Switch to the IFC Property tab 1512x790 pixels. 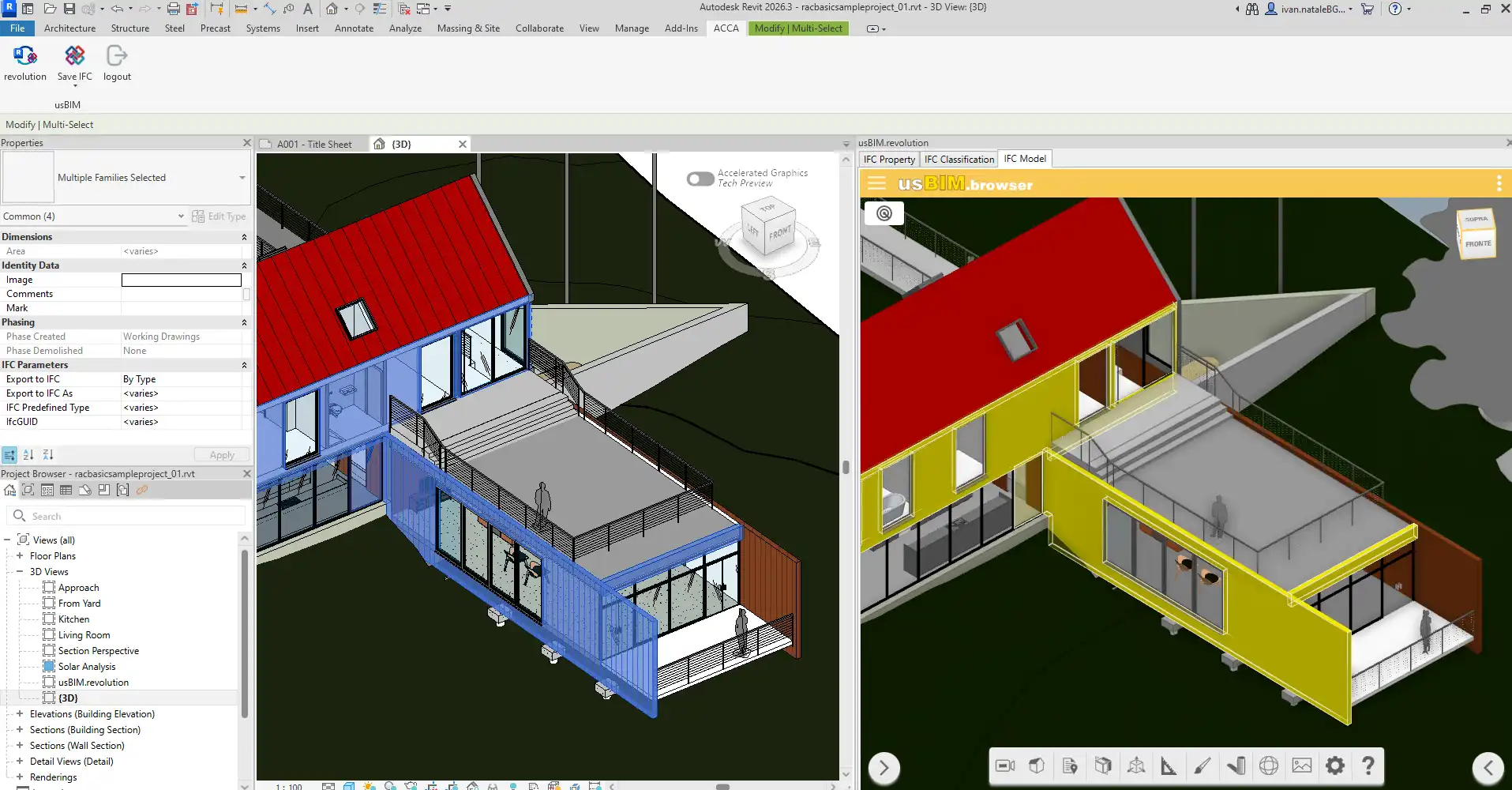tap(889, 160)
